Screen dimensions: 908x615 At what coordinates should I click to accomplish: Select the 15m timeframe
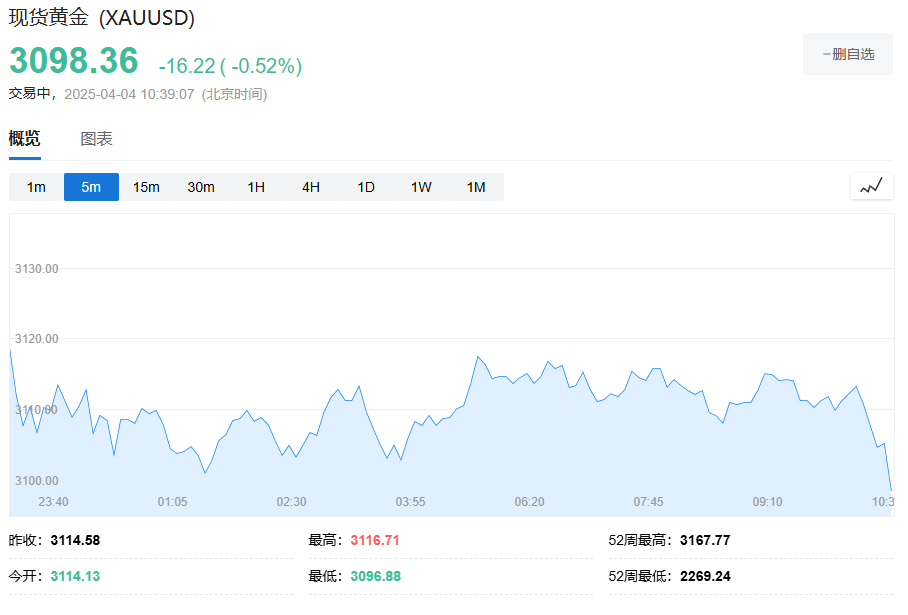click(146, 187)
